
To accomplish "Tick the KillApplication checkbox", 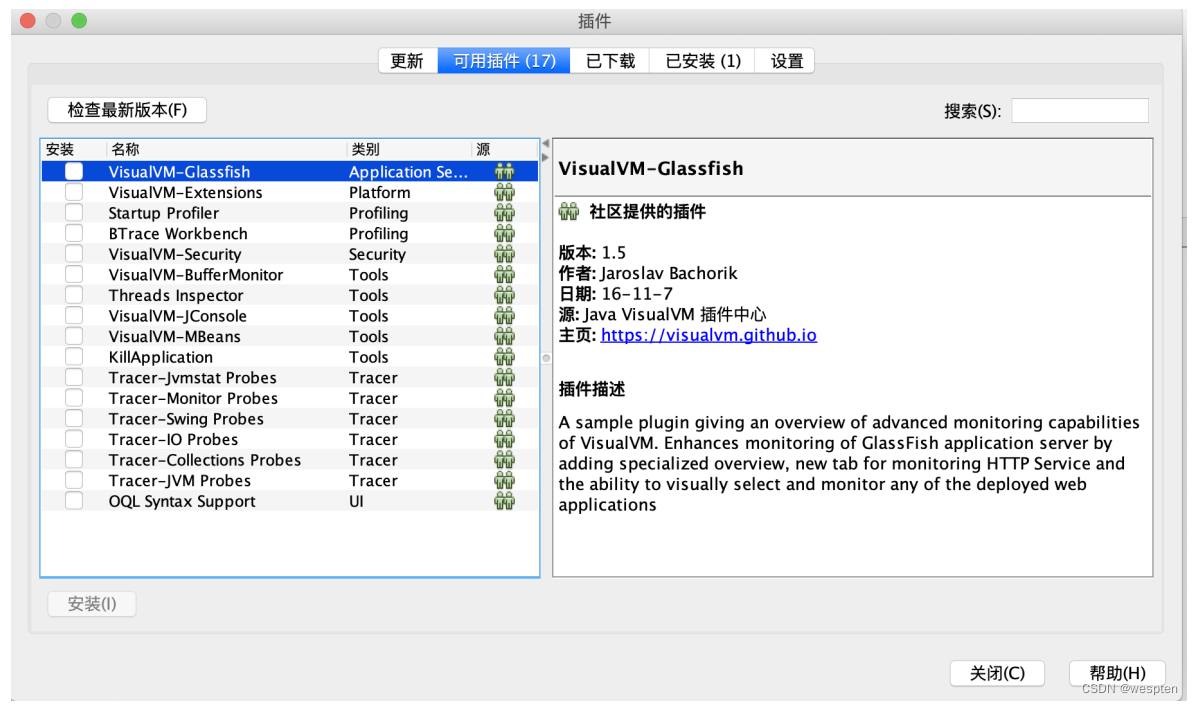I will [74, 356].
